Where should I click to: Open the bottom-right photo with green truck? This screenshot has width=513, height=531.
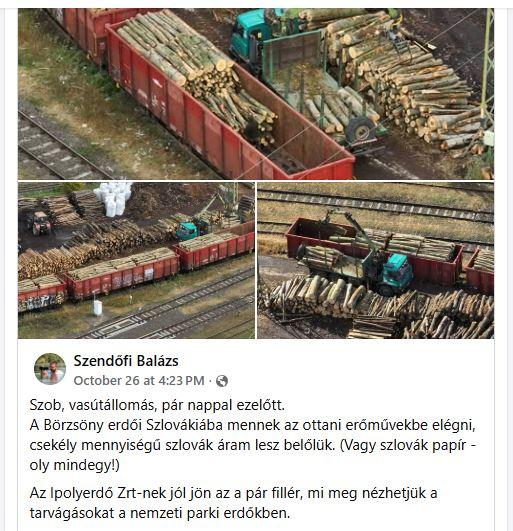376,260
